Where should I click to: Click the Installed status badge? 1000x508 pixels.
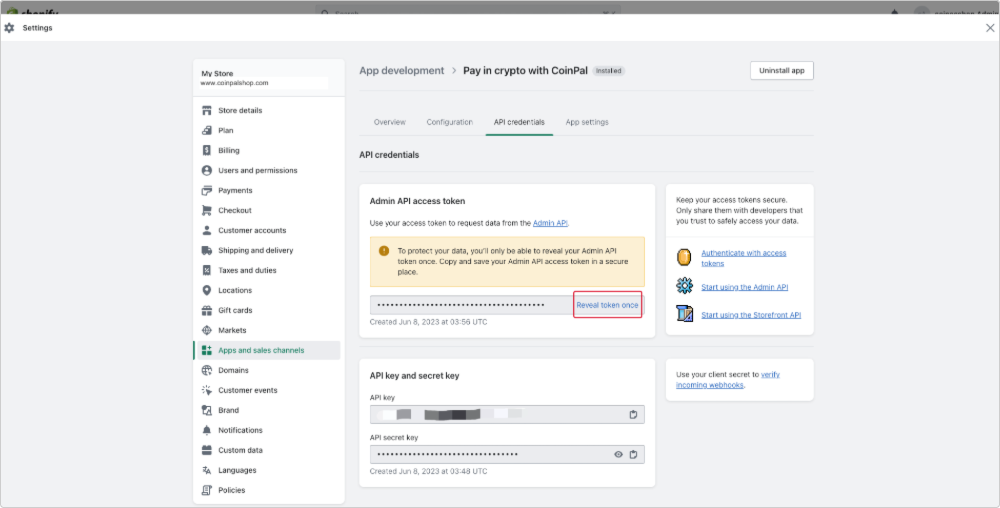[x=608, y=71]
